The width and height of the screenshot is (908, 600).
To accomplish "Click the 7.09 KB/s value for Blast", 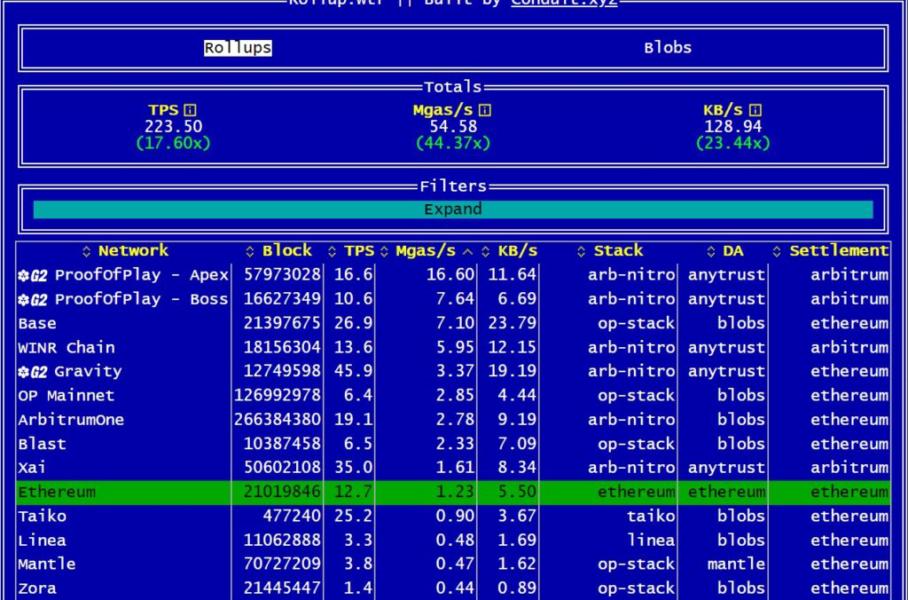I will pos(517,444).
